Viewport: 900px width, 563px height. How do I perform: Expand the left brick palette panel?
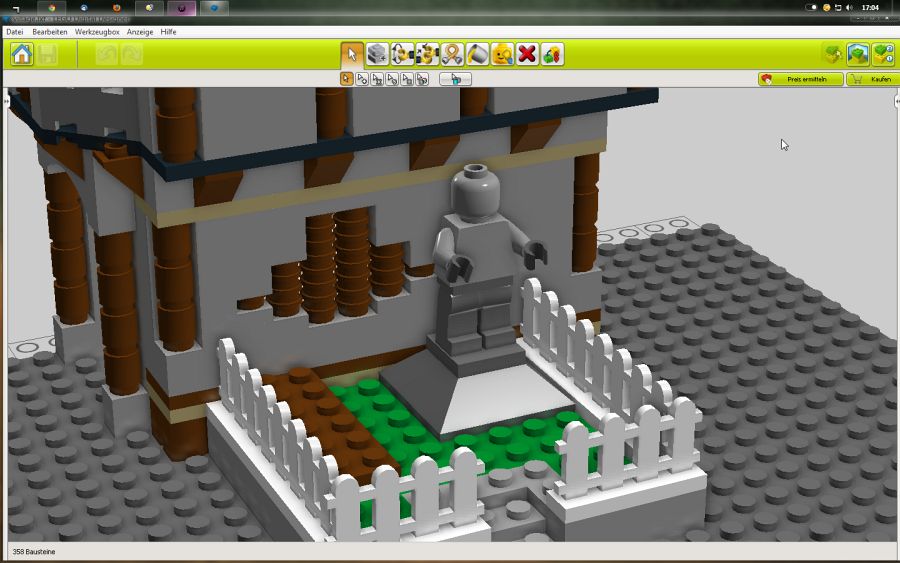tap(4, 101)
